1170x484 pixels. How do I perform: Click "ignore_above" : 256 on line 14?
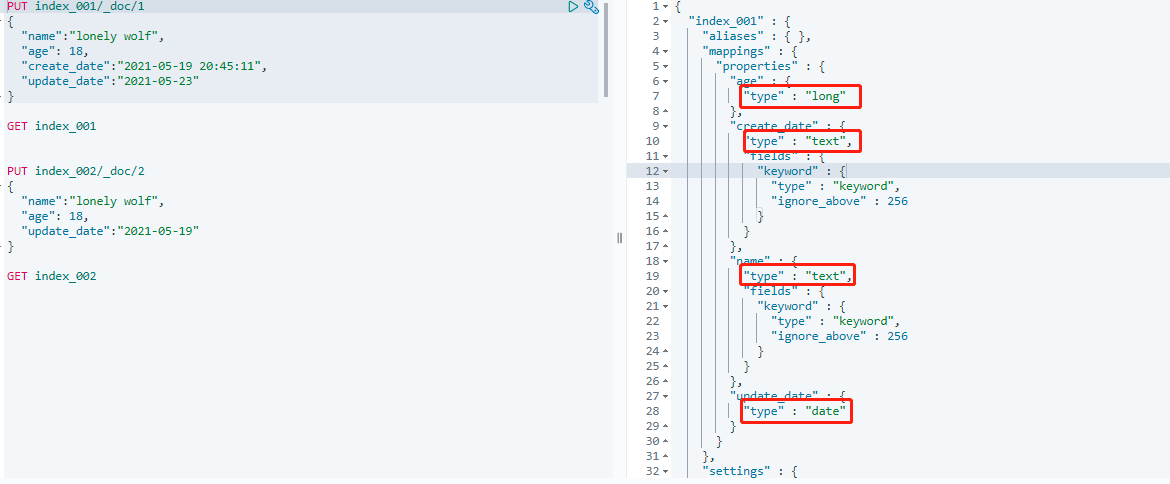click(x=839, y=201)
